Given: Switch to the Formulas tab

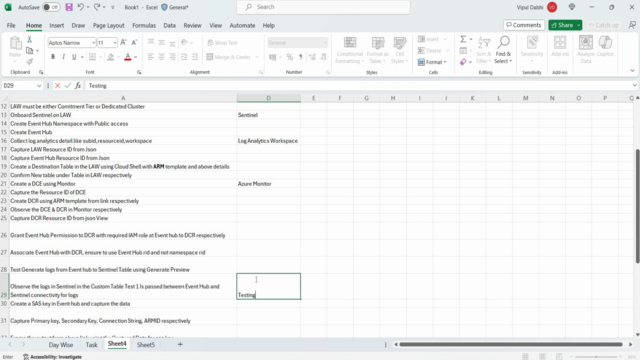Looking at the screenshot, I should click(144, 25).
